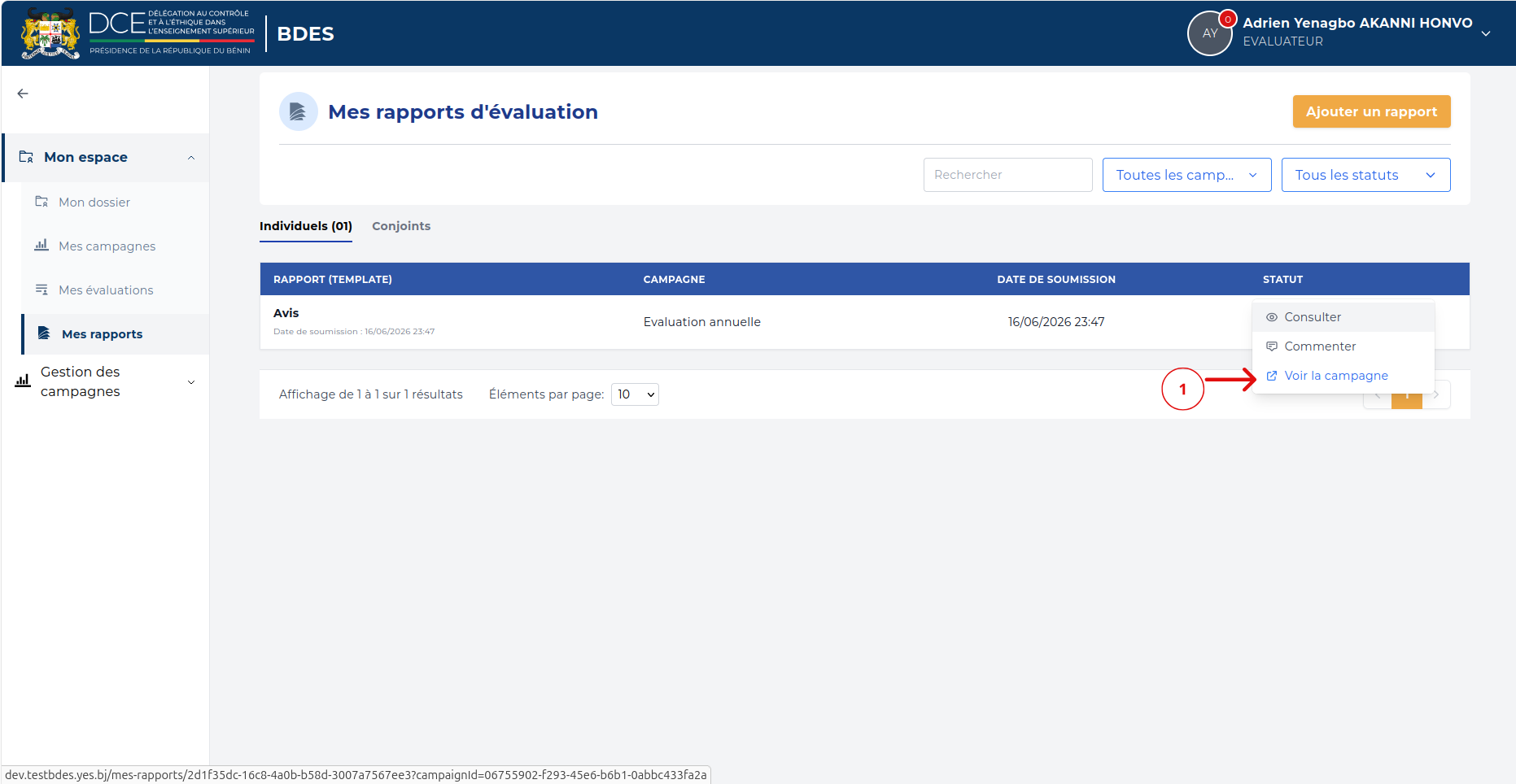The width and height of the screenshot is (1516, 784).
Task: Click the red notification badge on avatar
Action: 1227,19
